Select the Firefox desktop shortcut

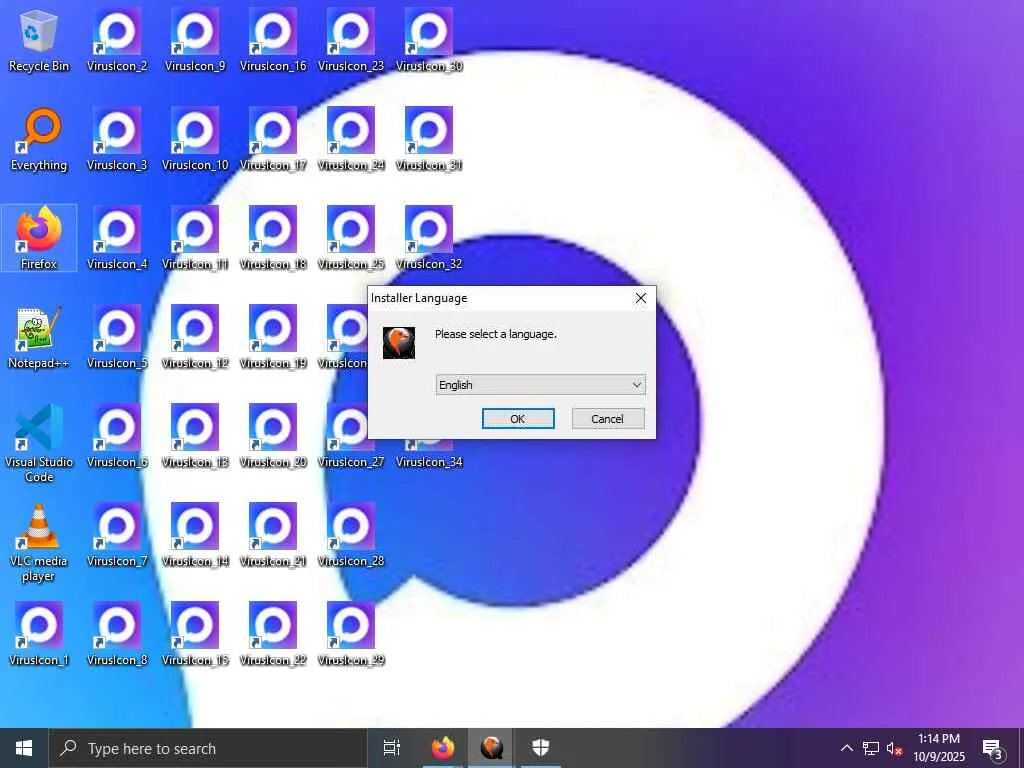(x=39, y=238)
